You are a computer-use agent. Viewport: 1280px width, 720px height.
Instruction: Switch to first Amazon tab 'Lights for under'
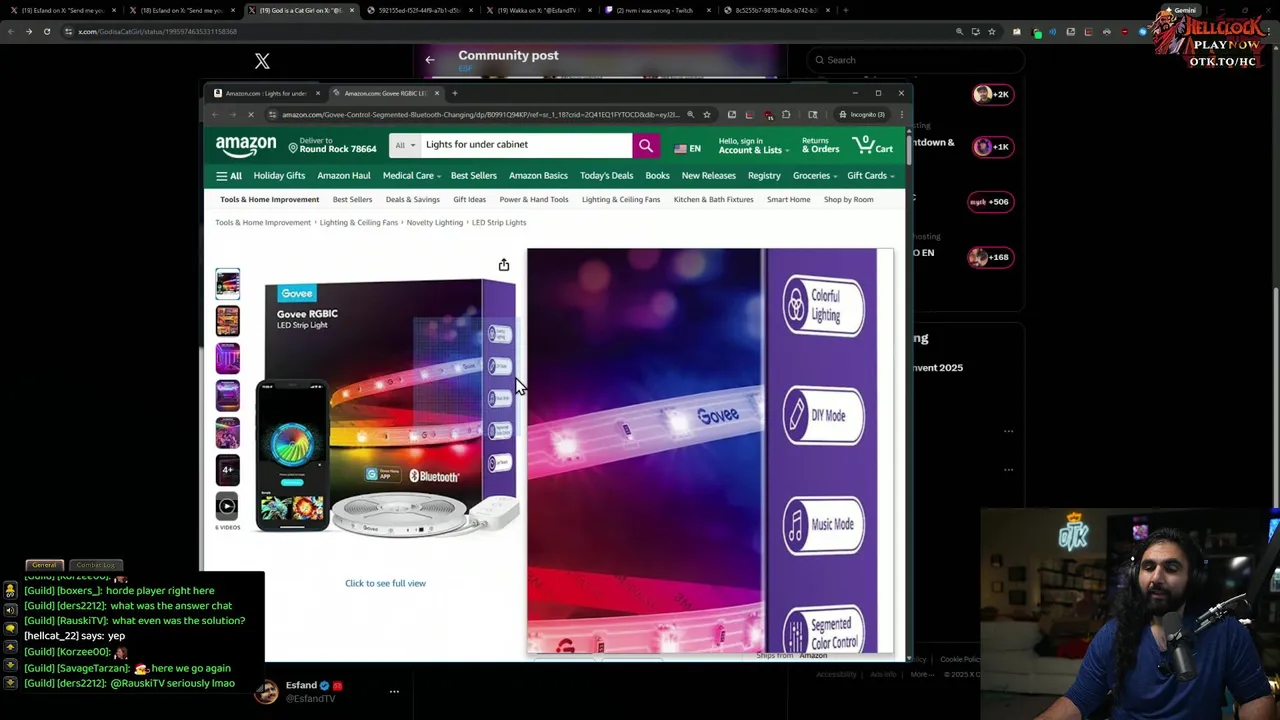(x=266, y=93)
